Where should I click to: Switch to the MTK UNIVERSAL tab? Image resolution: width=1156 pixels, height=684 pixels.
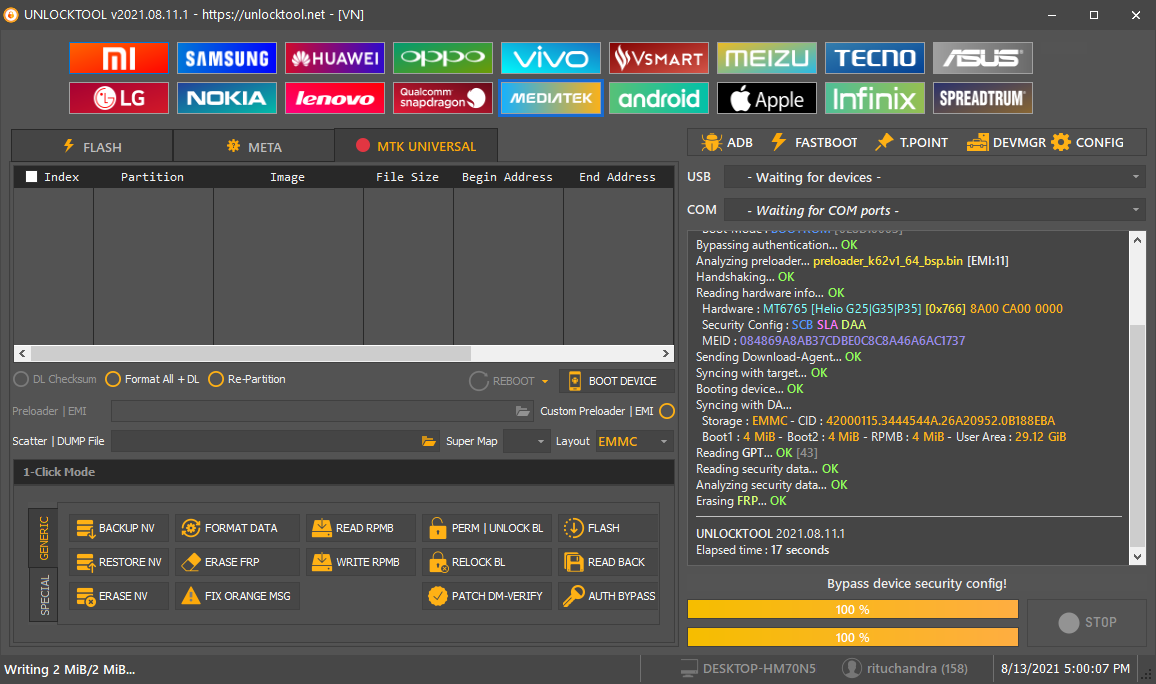[x=416, y=146]
